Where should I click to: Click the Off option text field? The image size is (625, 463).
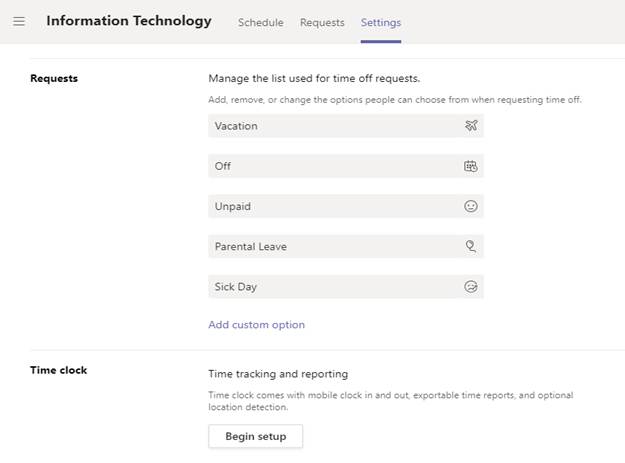(x=346, y=166)
